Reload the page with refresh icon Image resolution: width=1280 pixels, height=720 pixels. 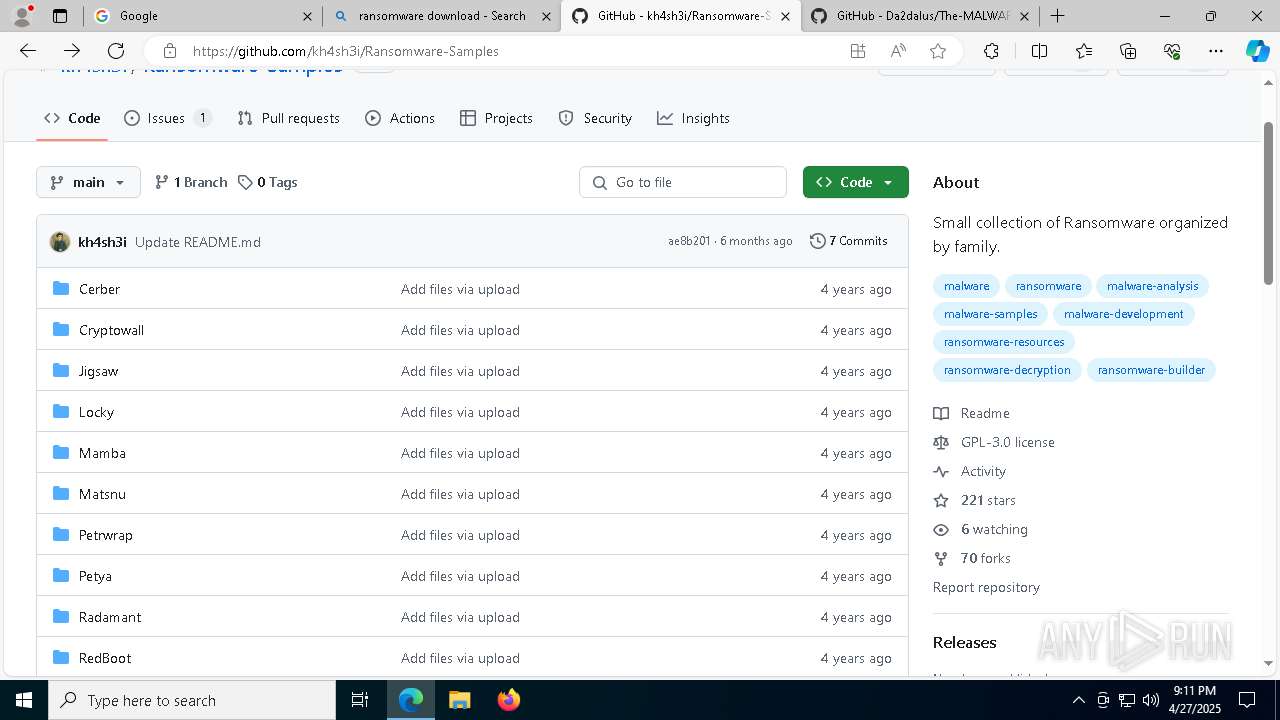[x=116, y=51]
